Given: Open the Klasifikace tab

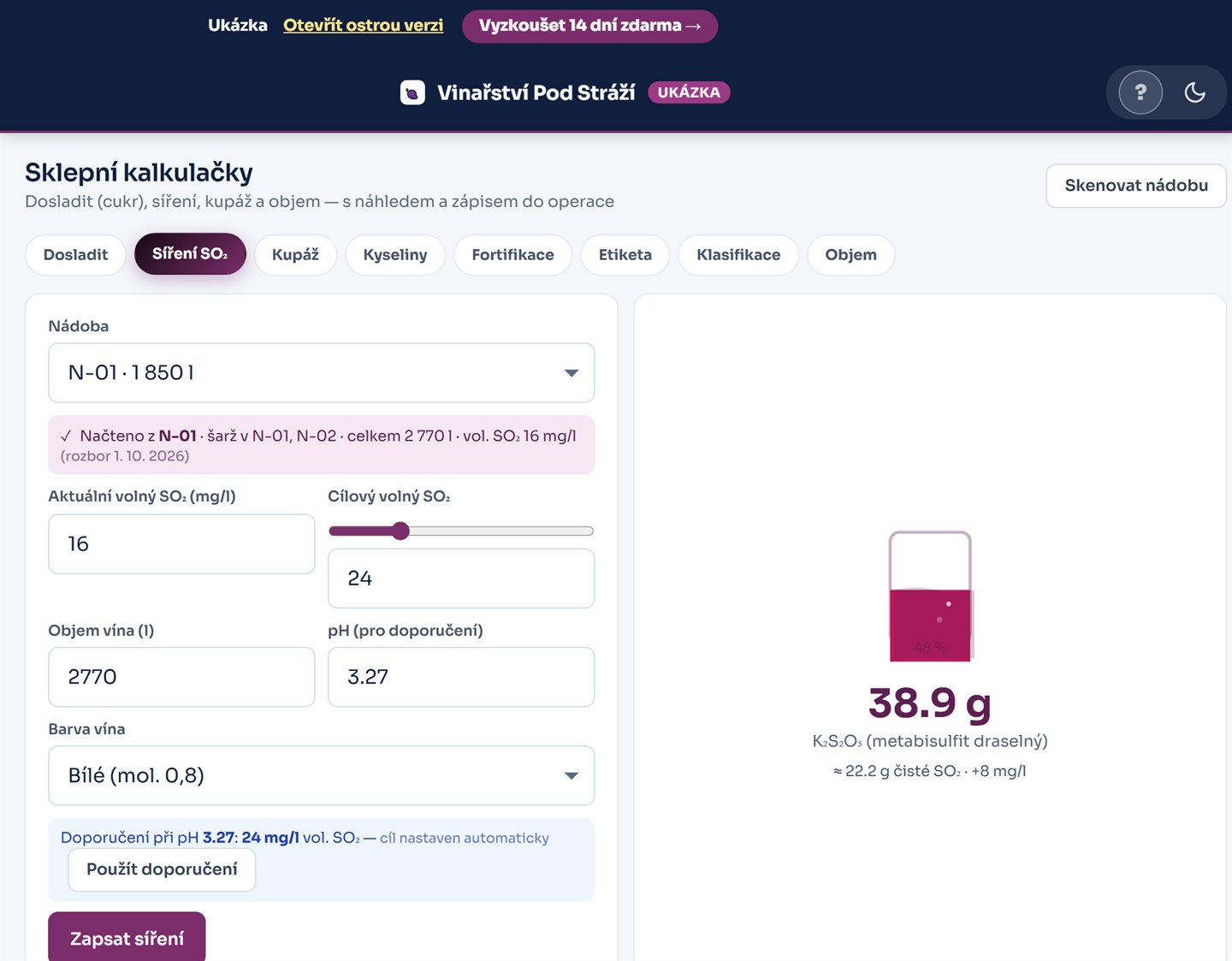Looking at the screenshot, I should [x=738, y=255].
